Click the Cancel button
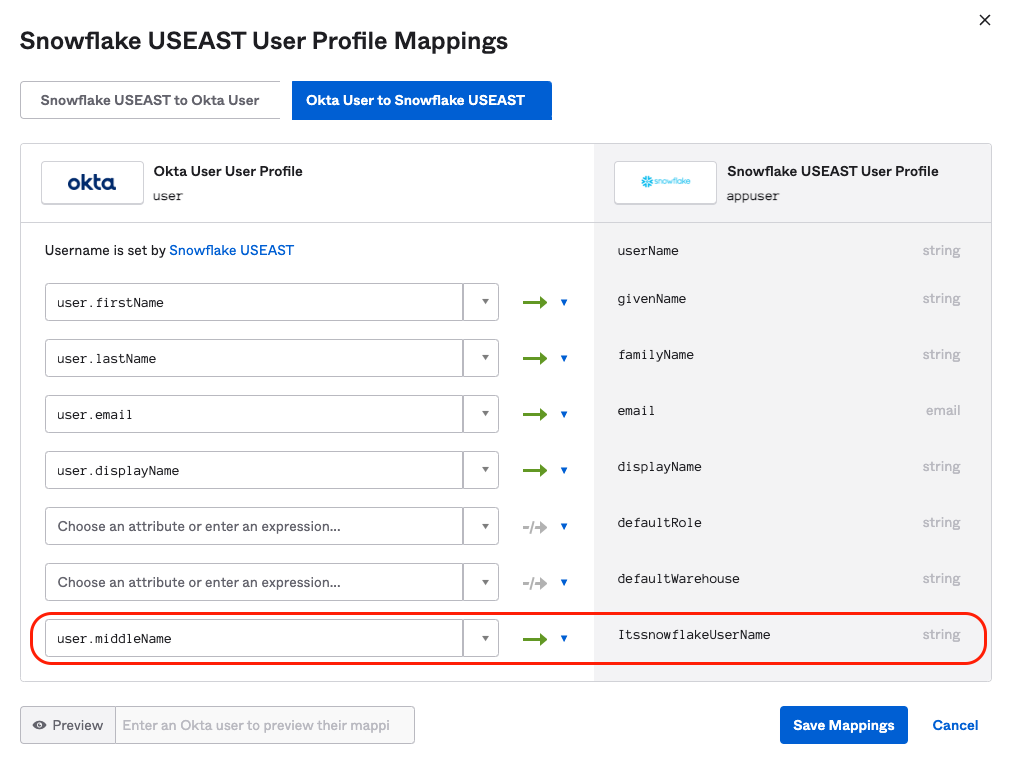 point(954,725)
